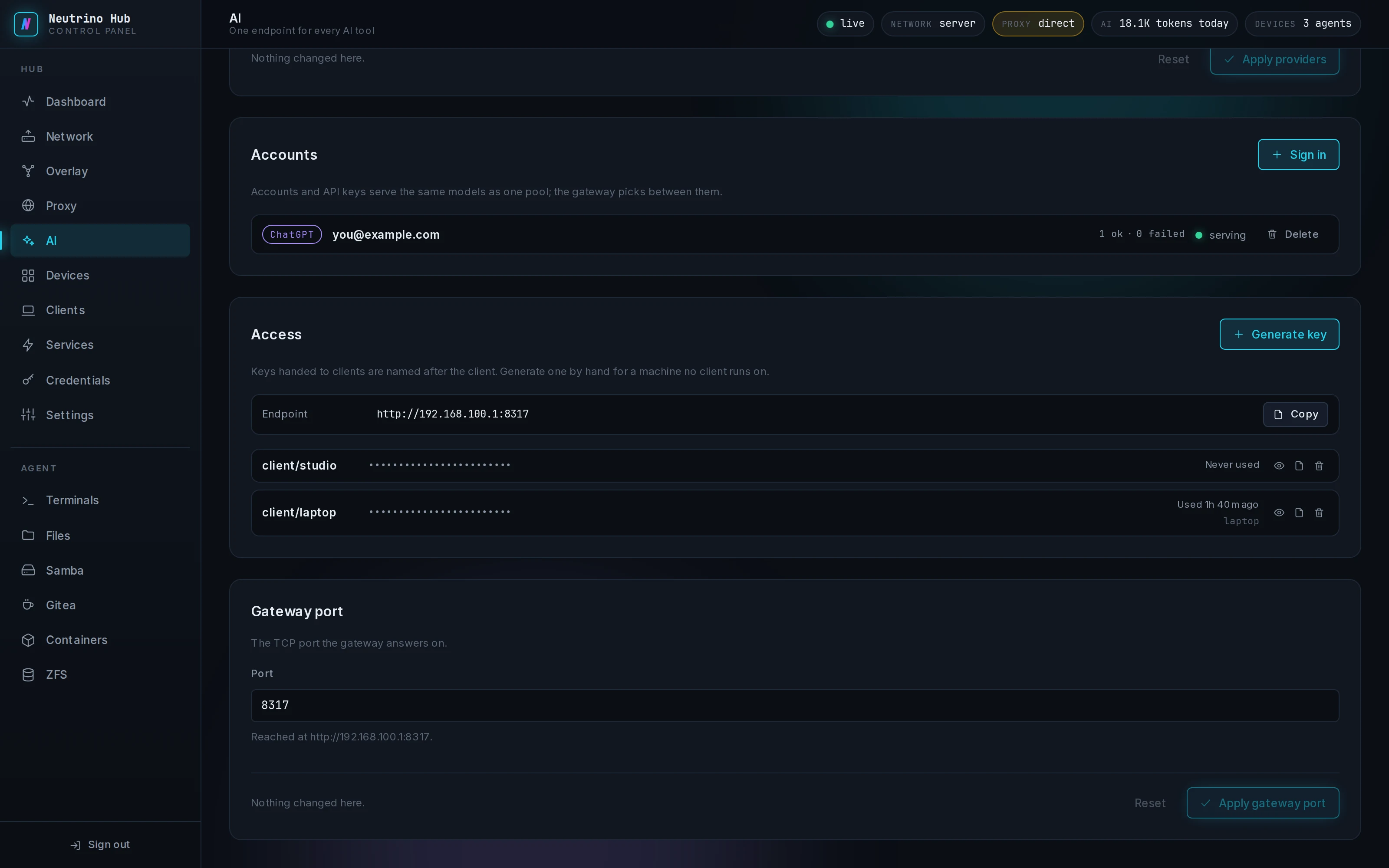This screenshot has height=868, width=1389.
Task: Click Apply gateway port button
Action: point(1263,803)
